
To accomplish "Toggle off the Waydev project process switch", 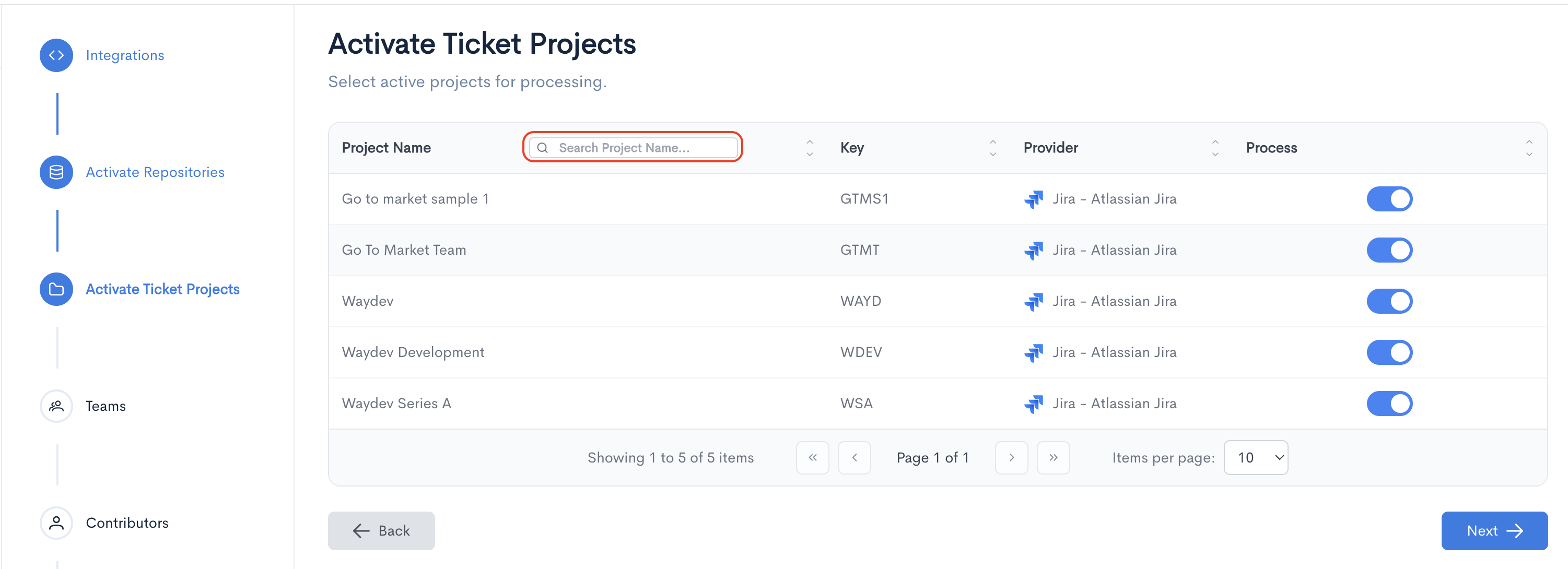I will tap(1389, 301).
